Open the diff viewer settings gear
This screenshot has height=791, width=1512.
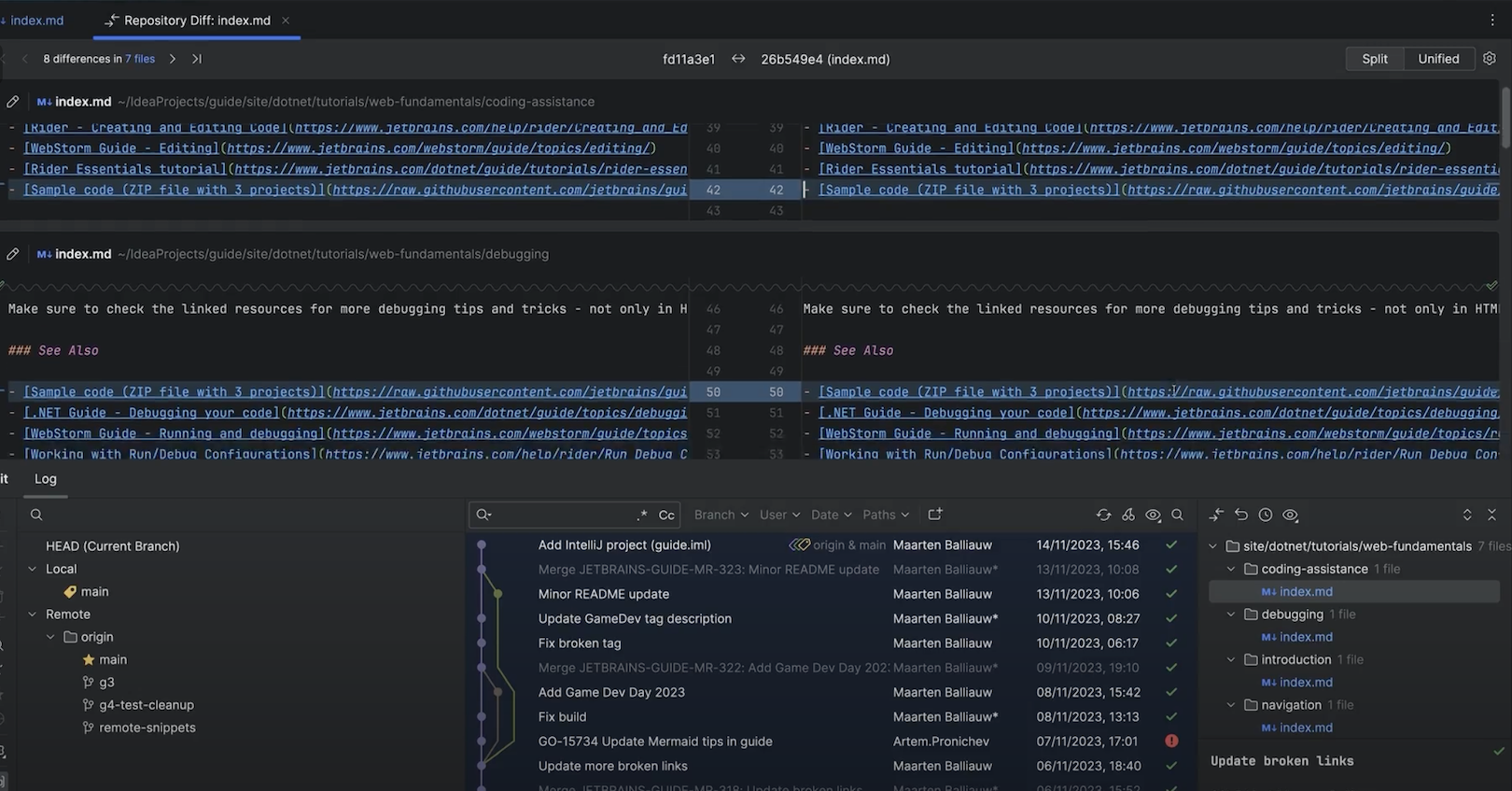pyautogui.click(x=1490, y=58)
